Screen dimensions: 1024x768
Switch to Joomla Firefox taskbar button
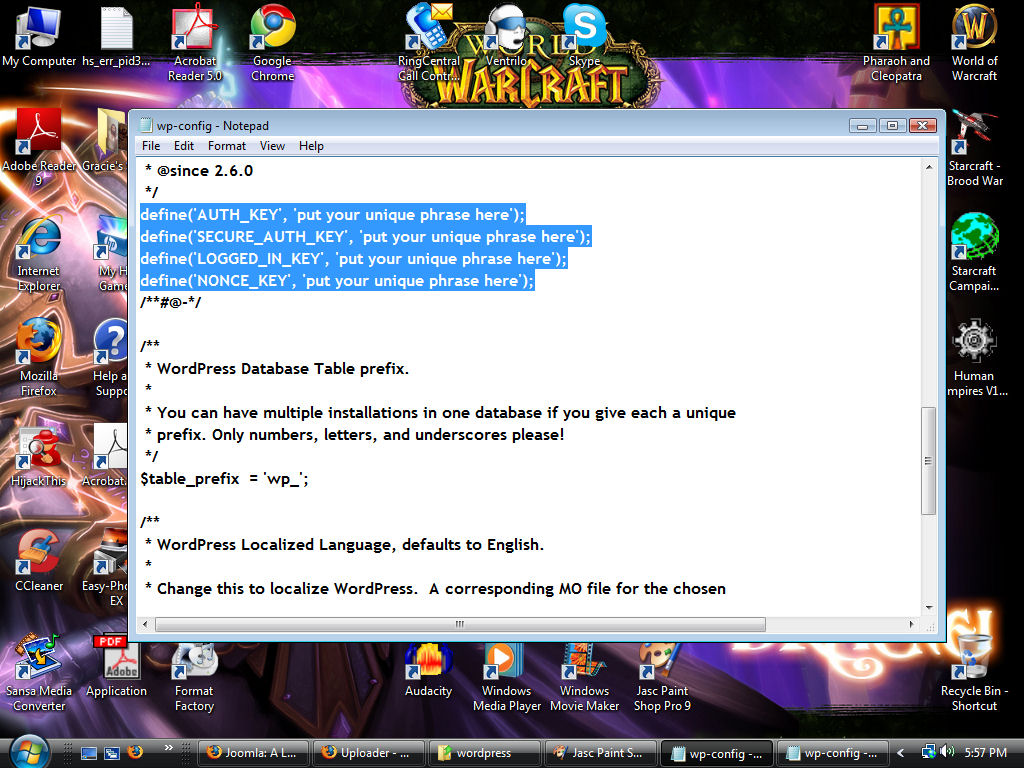(x=253, y=753)
